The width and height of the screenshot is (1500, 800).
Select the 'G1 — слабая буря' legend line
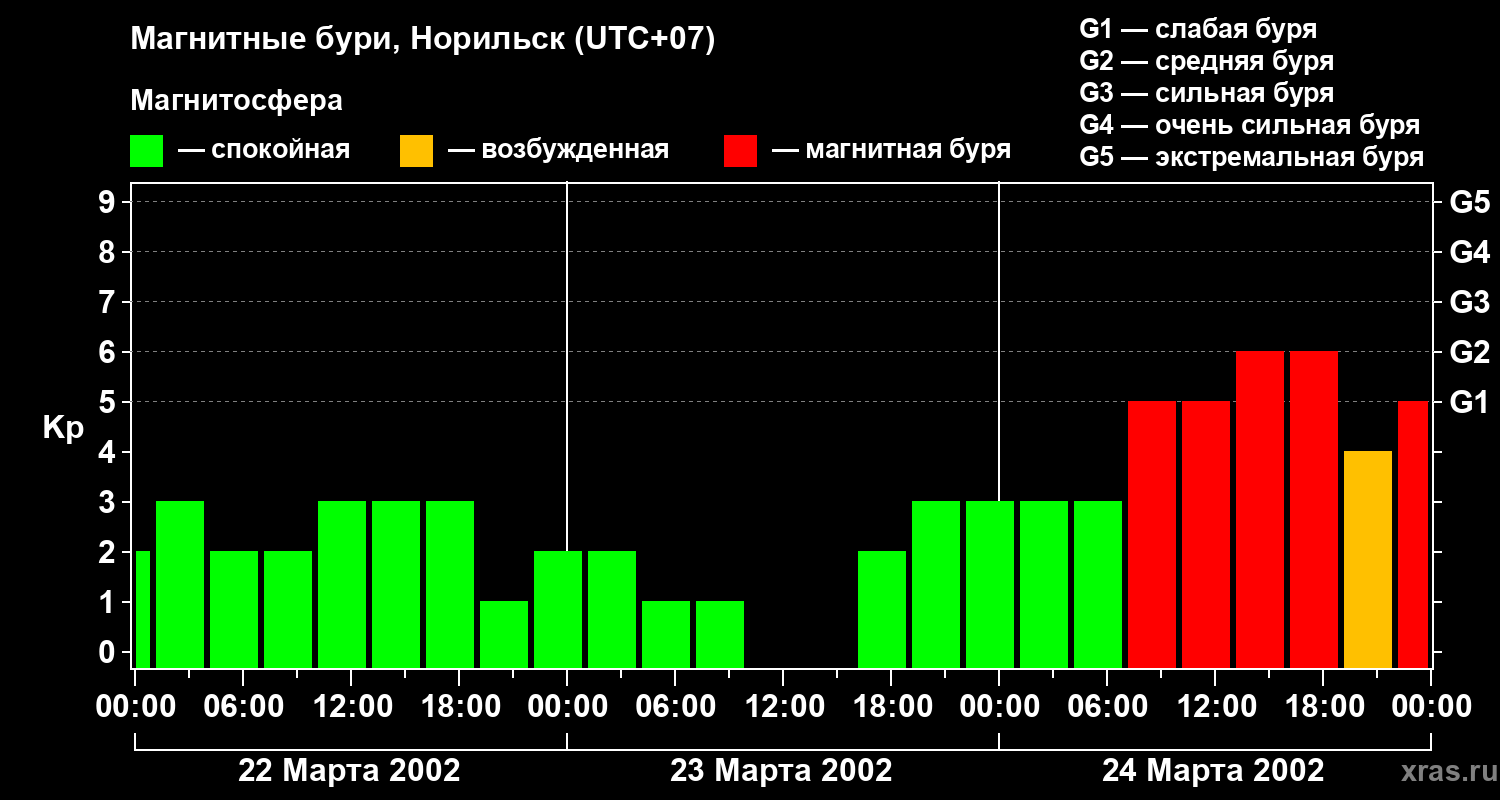point(1198,29)
